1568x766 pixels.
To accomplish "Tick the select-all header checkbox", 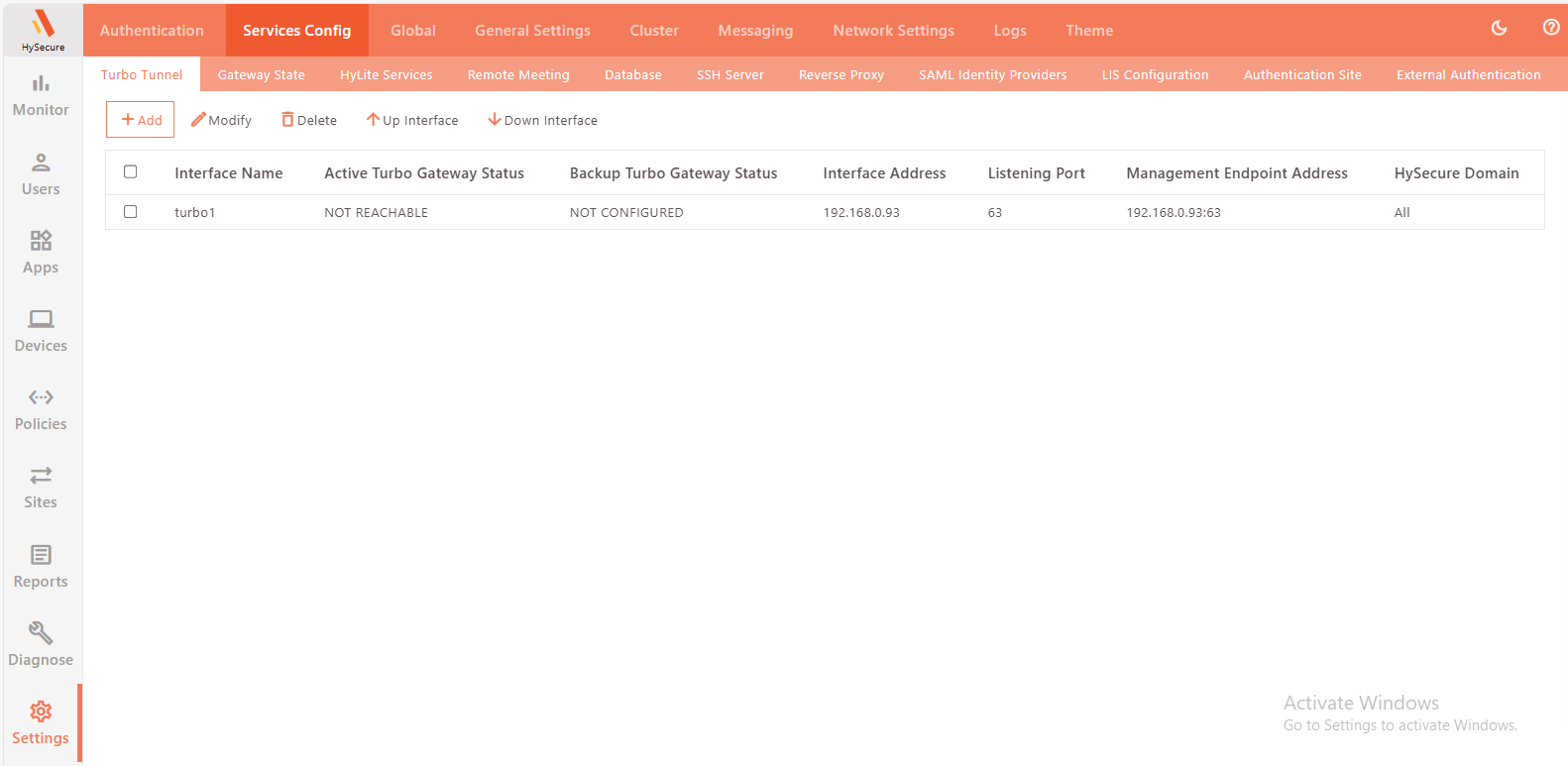I will click(130, 172).
